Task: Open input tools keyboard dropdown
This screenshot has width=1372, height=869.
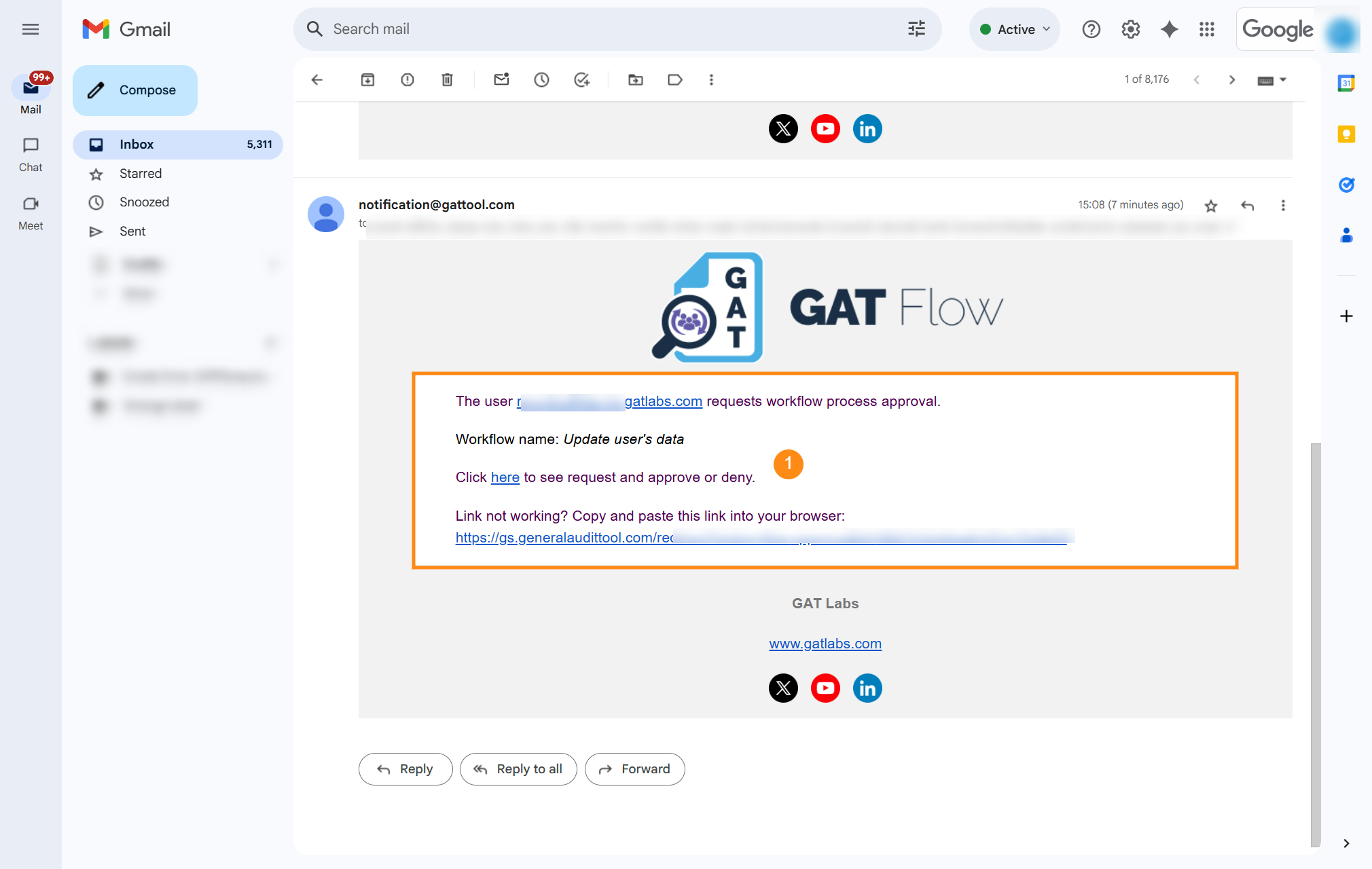Action: tap(1272, 80)
